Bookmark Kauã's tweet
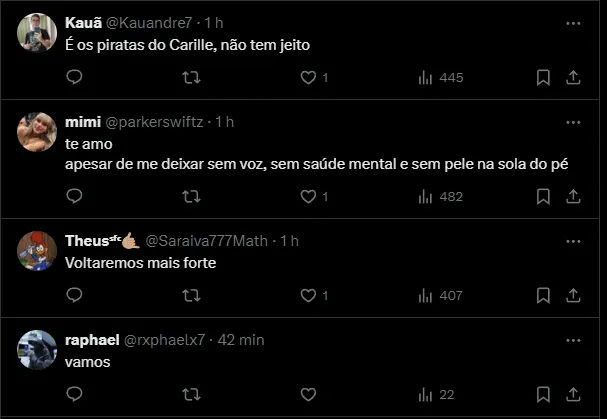 point(543,77)
